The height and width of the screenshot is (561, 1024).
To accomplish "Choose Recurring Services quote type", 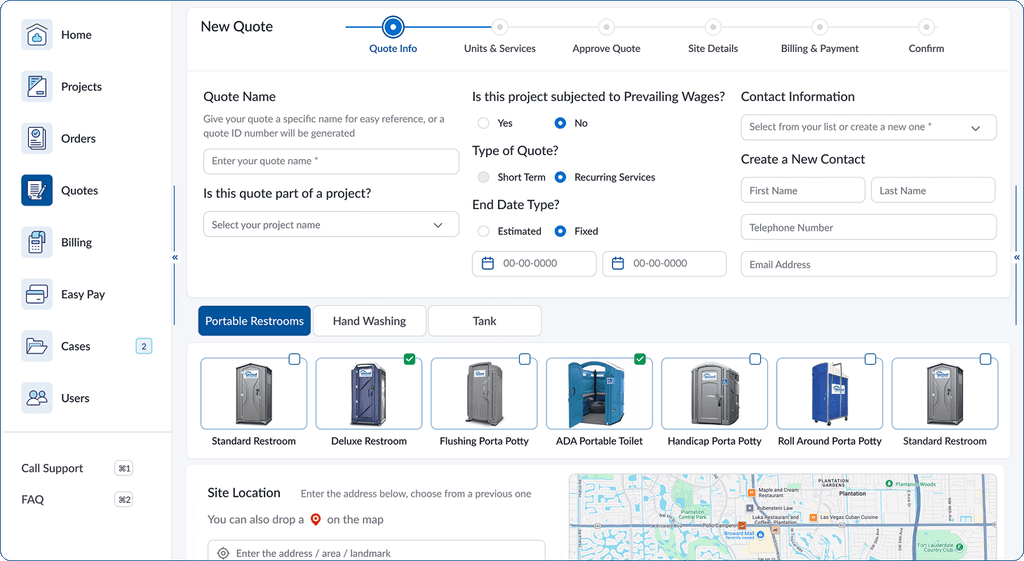I will coord(560,177).
